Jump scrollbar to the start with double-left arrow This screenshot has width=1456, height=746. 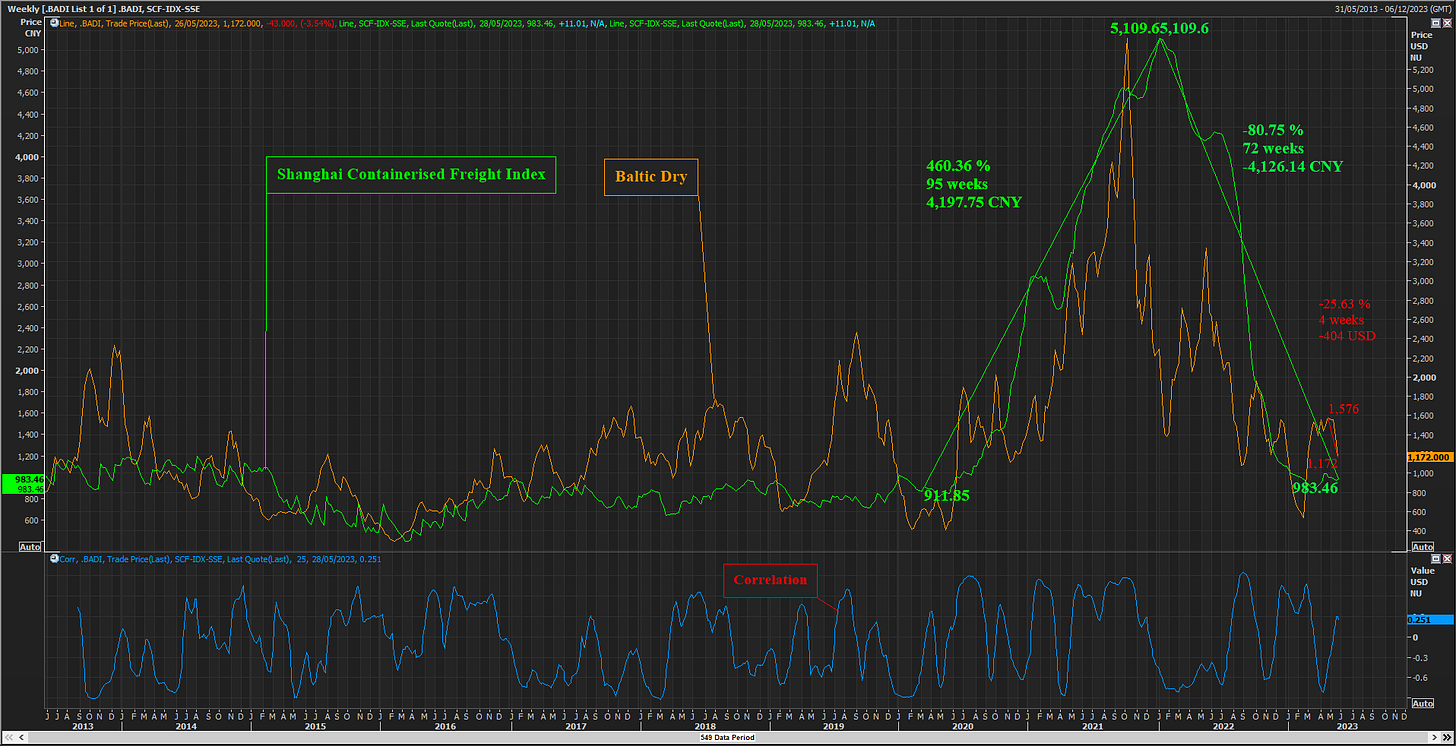pos(7,739)
